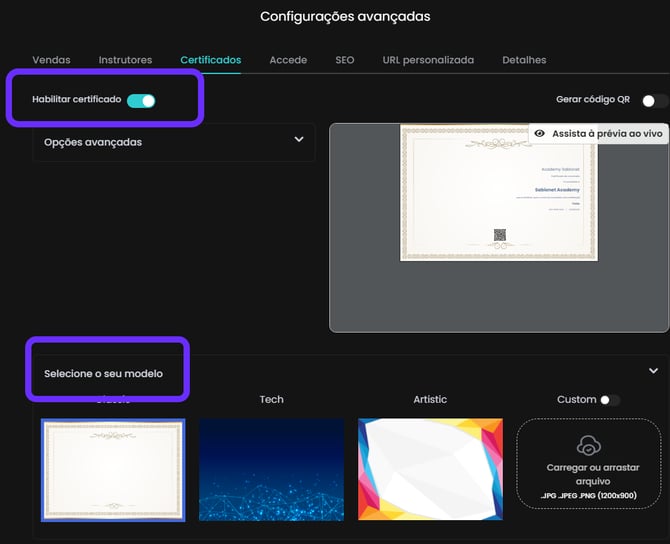Viewport: 670px width, 544px height.
Task: Expand the Opções avançadas dropdown chevron
Action: click(x=298, y=140)
